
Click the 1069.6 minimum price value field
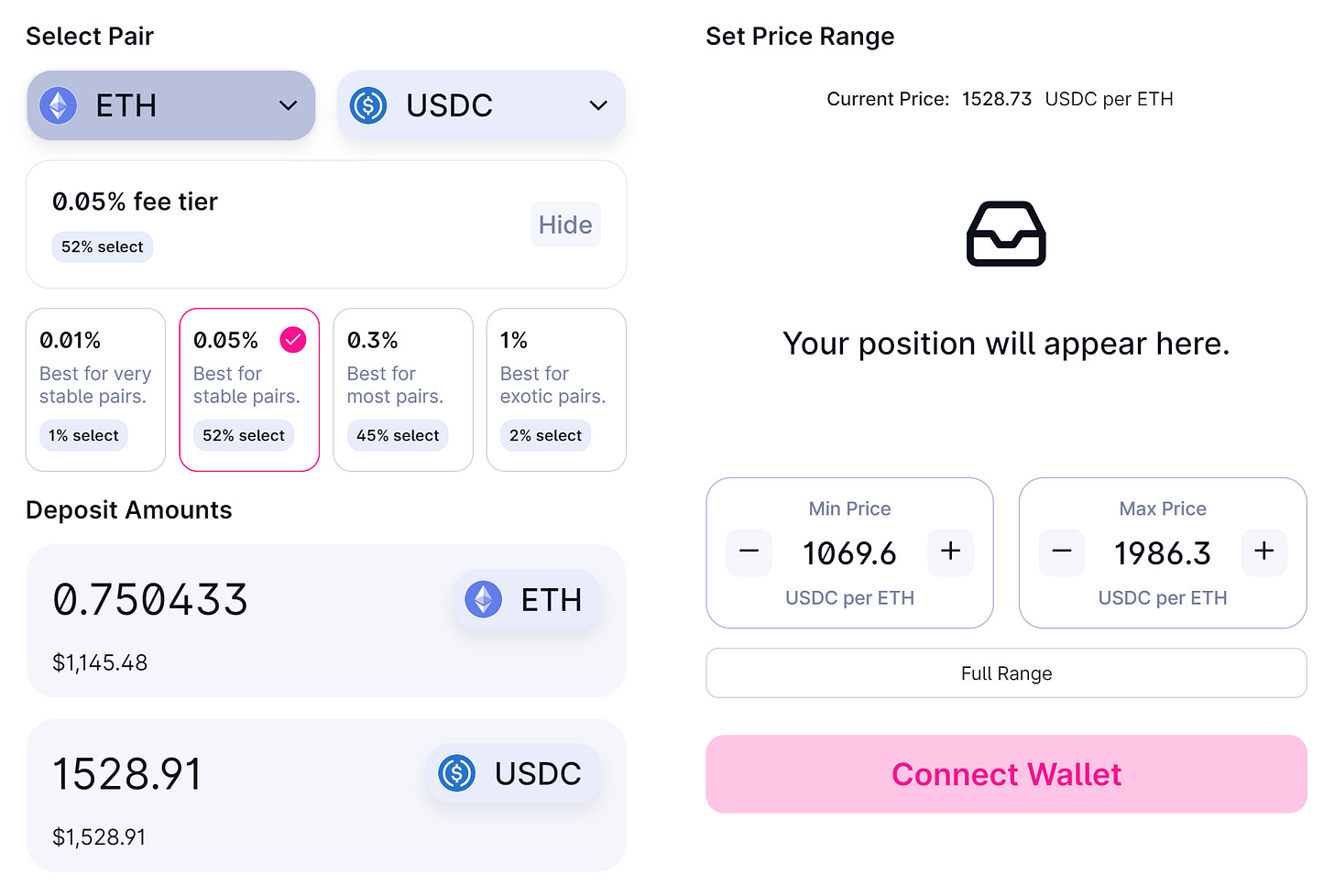849,553
